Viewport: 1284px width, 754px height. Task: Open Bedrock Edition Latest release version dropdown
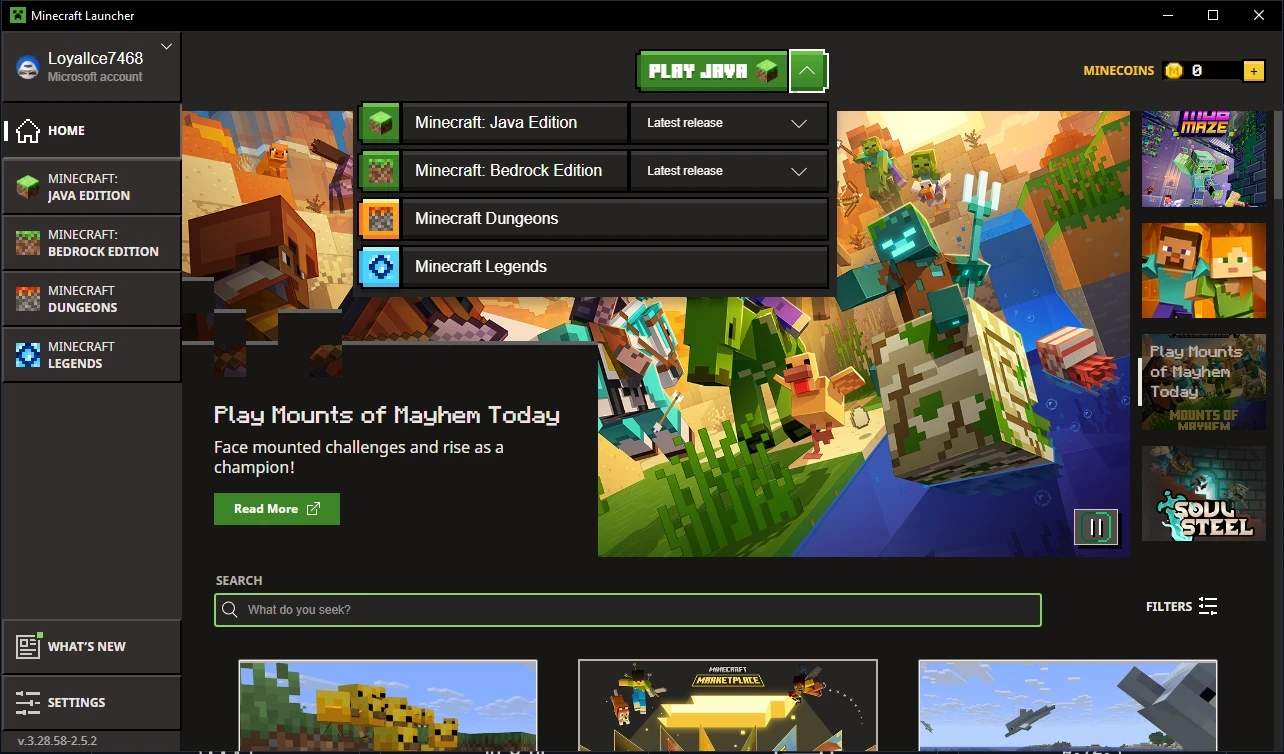click(728, 171)
